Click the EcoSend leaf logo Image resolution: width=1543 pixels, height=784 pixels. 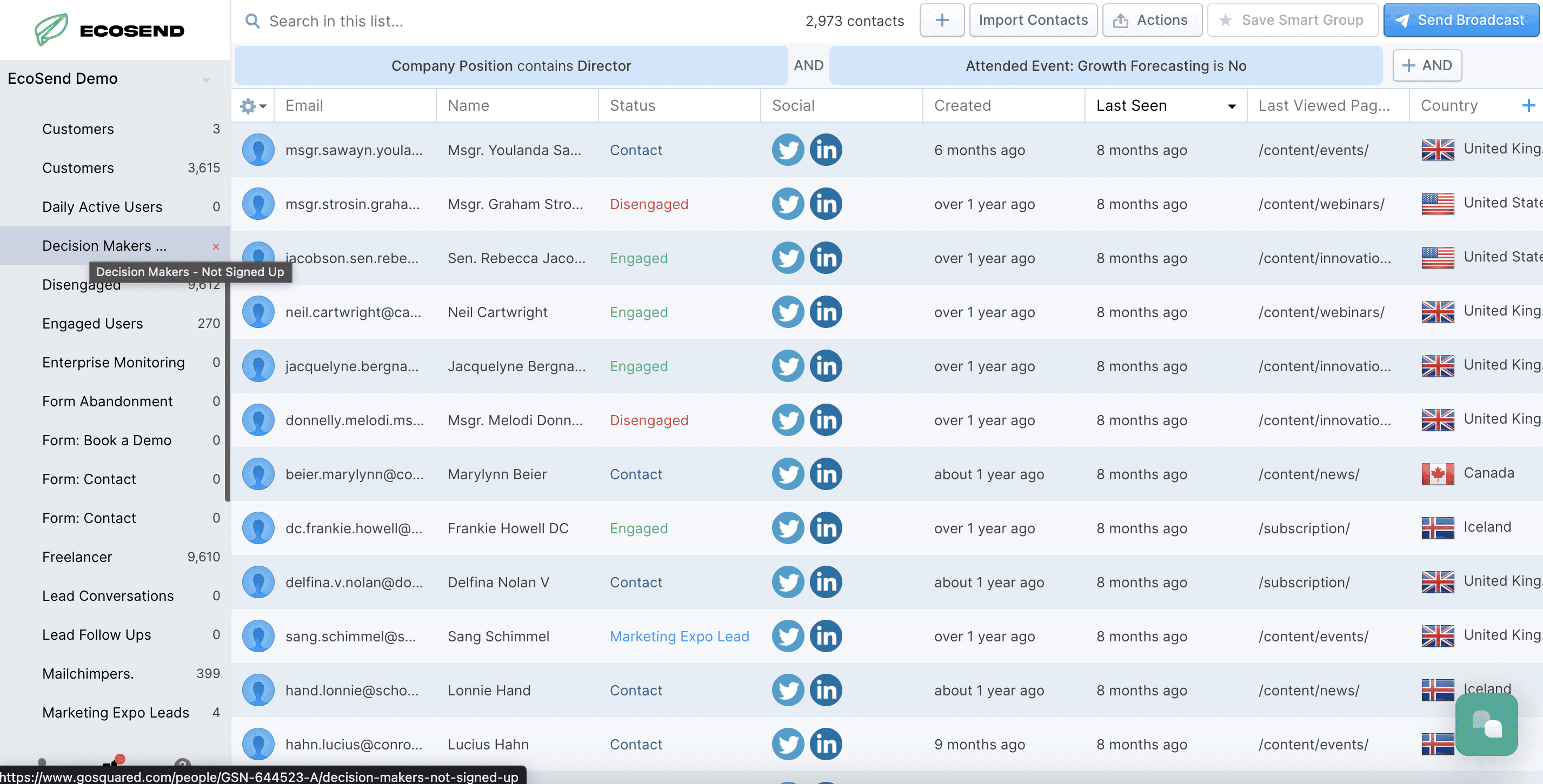[x=51, y=29]
